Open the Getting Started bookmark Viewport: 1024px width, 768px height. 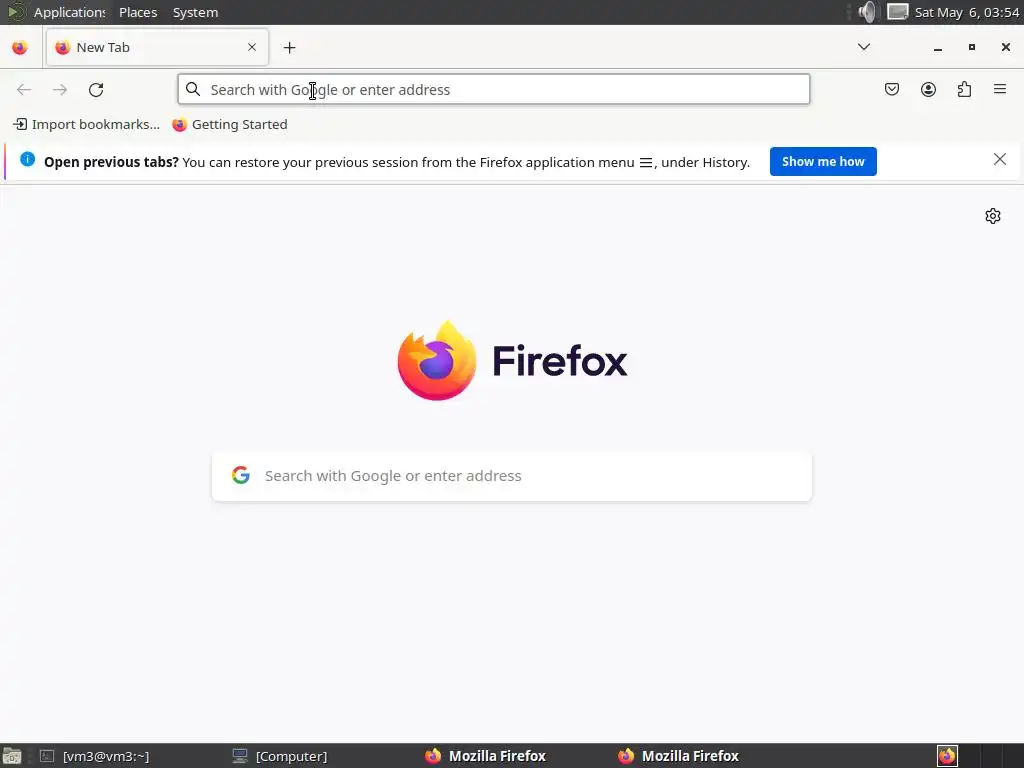[230, 124]
